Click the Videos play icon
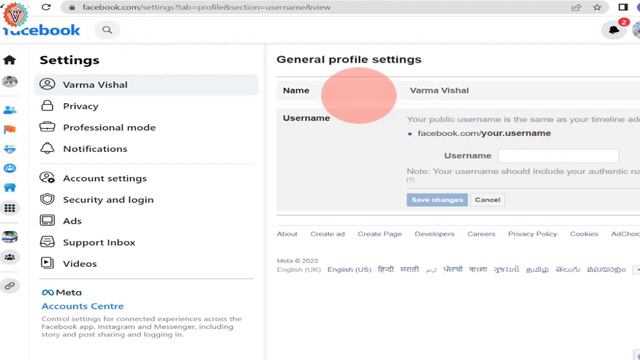Viewport: 640px width, 360px height. (47, 263)
